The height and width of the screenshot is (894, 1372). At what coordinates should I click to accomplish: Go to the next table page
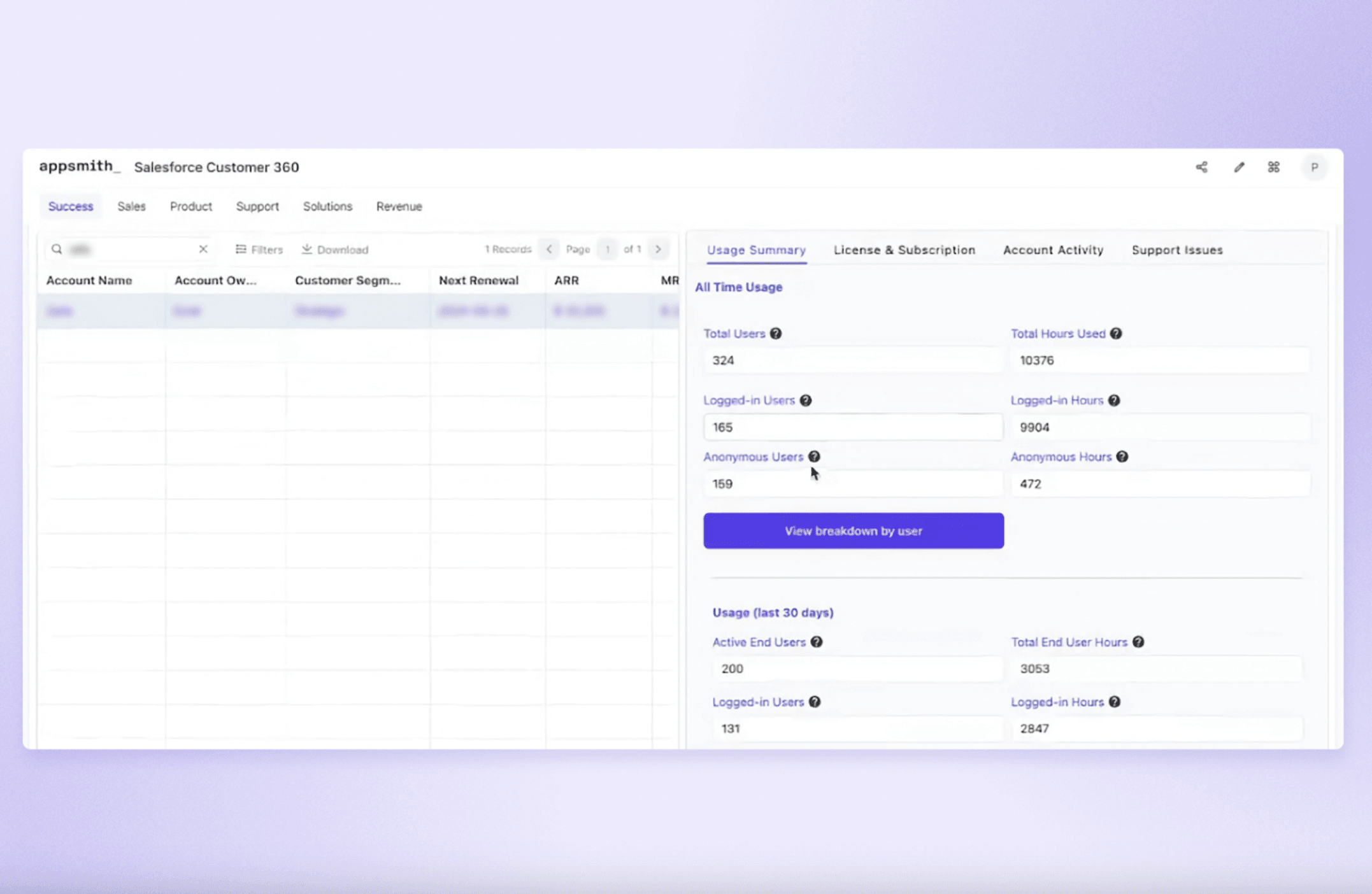658,249
